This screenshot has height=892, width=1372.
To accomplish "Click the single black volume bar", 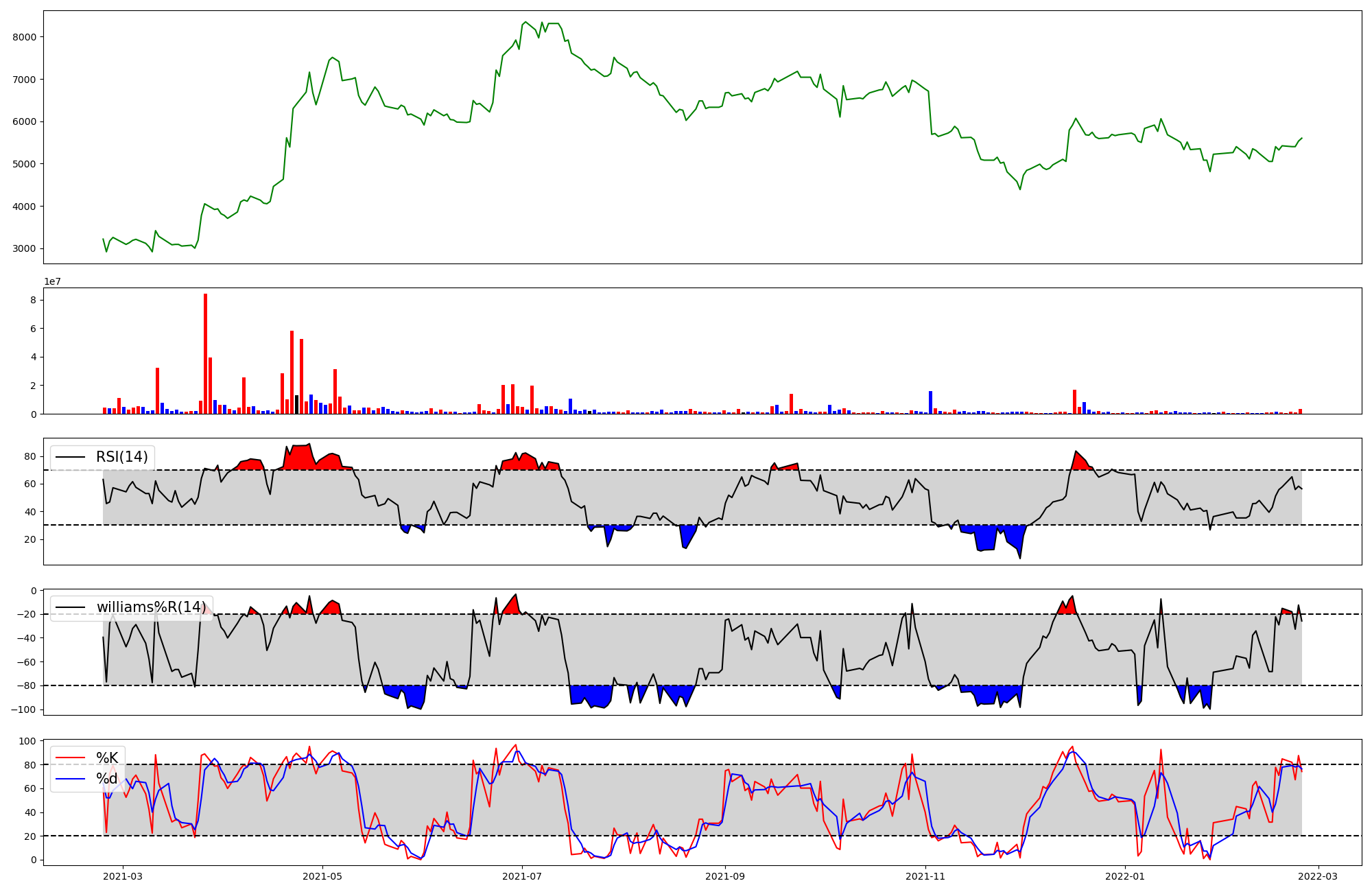I will [296, 404].
